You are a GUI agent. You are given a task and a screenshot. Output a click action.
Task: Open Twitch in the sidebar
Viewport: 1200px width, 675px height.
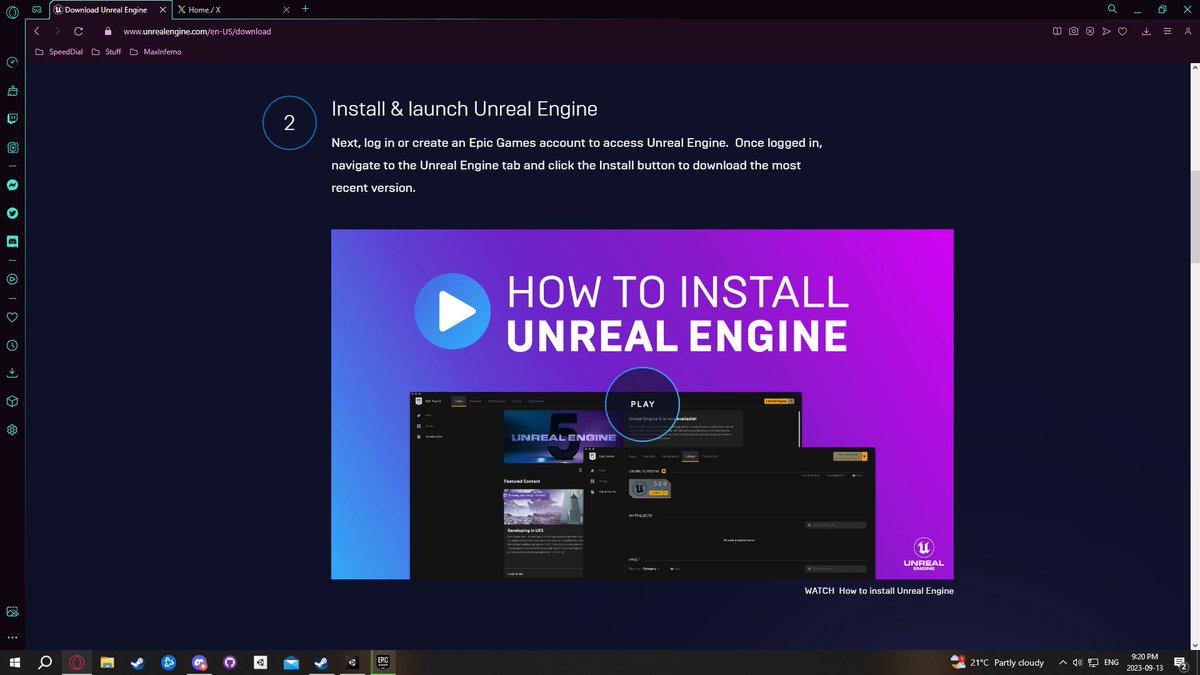(x=12, y=118)
